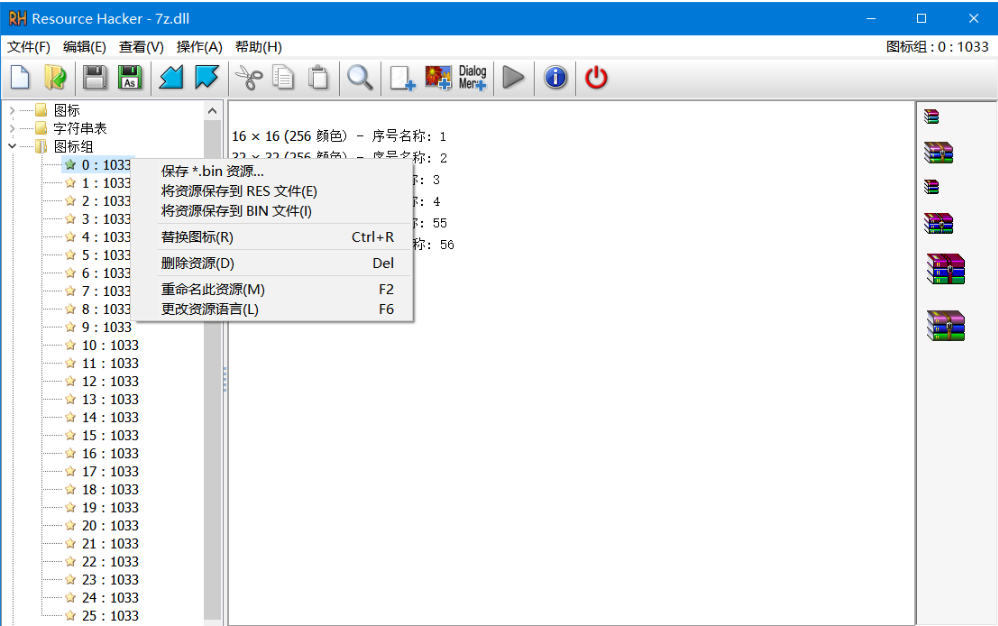The height and width of the screenshot is (626, 998).
Task: Show version info via the info icon
Action: (555, 77)
